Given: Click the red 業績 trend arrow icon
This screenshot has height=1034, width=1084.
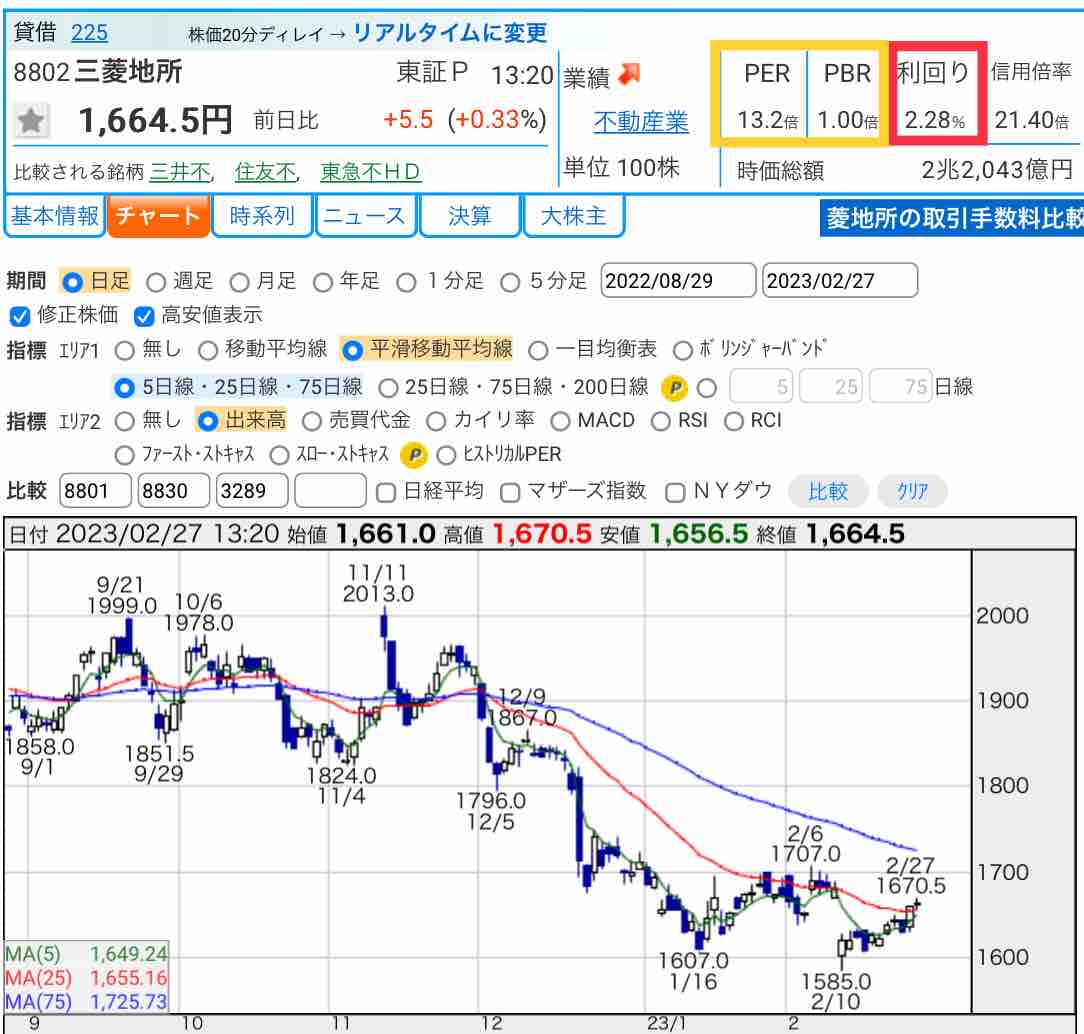Looking at the screenshot, I should [x=629, y=74].
